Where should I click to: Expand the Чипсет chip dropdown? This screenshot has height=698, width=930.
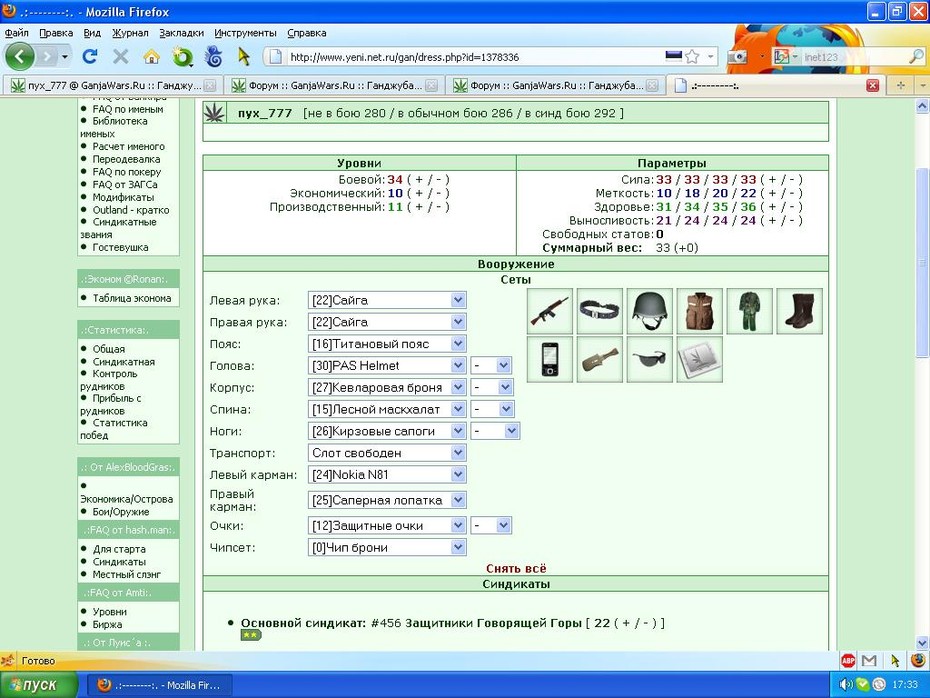(x=387, y=547)
